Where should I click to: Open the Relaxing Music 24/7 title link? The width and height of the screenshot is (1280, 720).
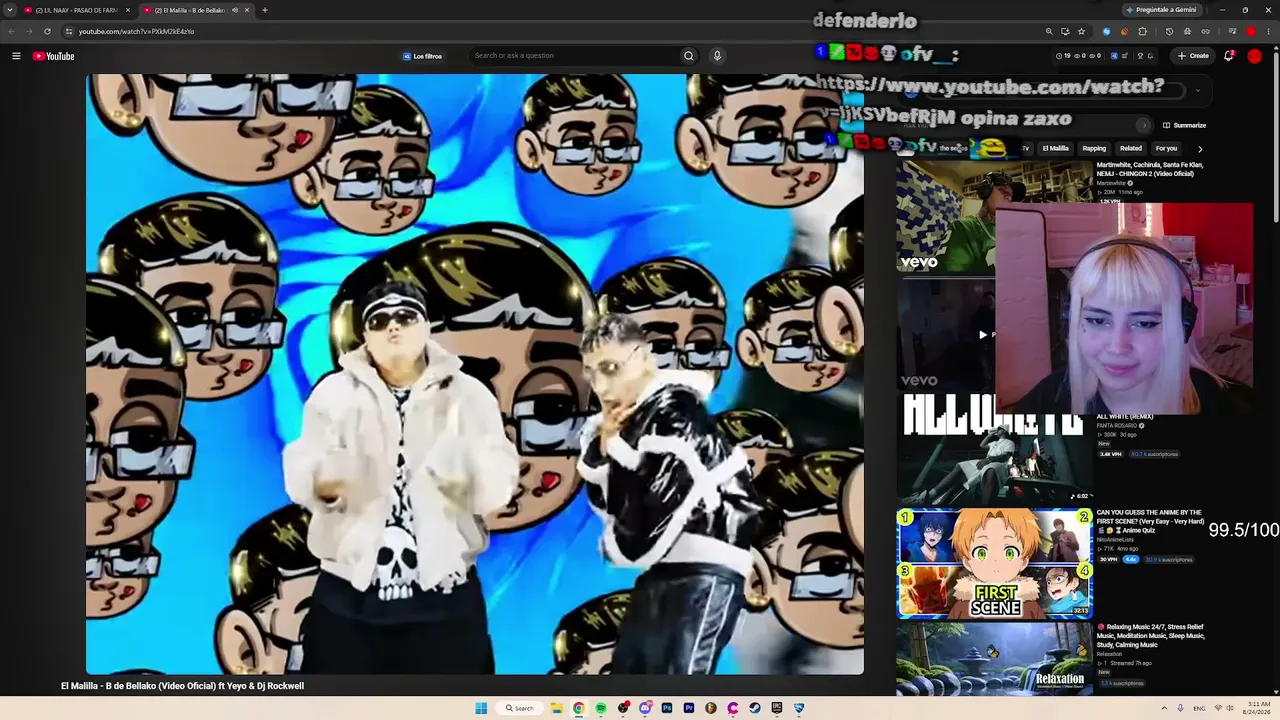point(1151,636)
